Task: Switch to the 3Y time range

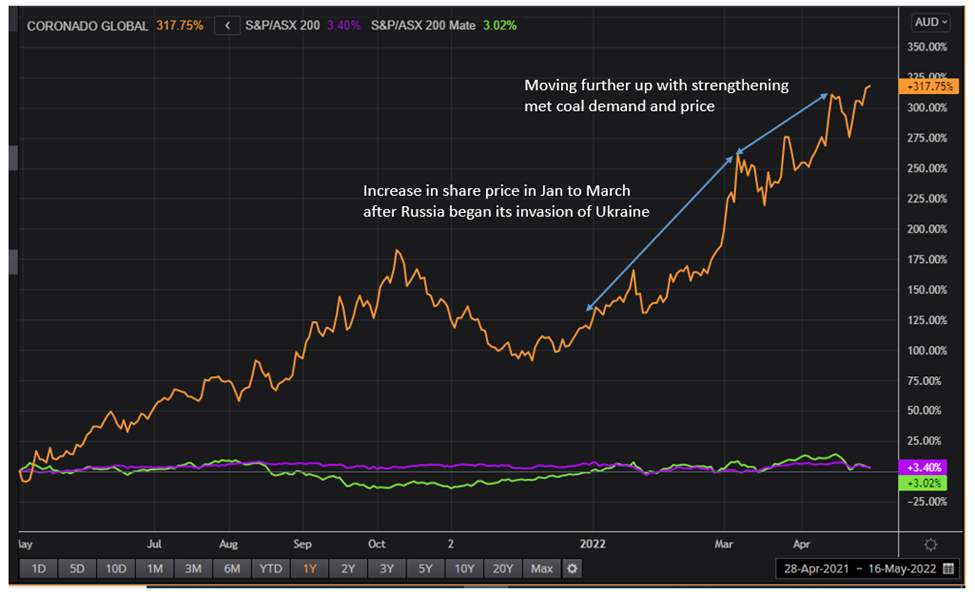Action: pos(387,568)
